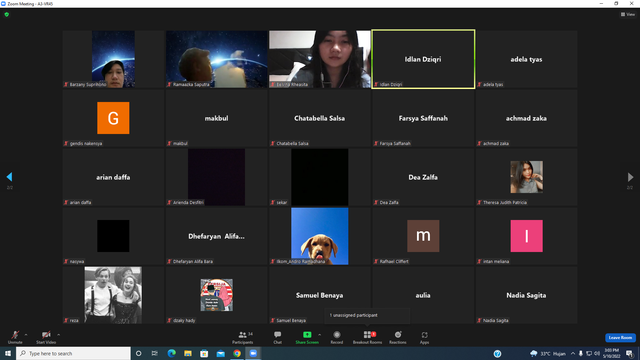Click the blue help icon in taskbar

coord(497,353)
